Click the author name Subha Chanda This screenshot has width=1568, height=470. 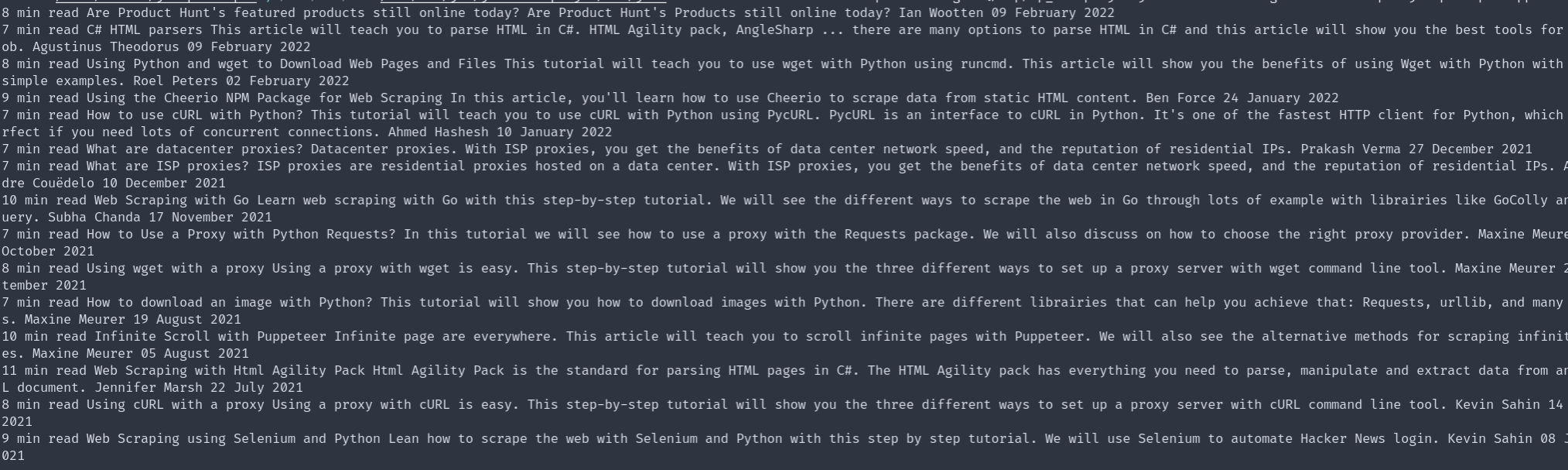pos(94,218)
